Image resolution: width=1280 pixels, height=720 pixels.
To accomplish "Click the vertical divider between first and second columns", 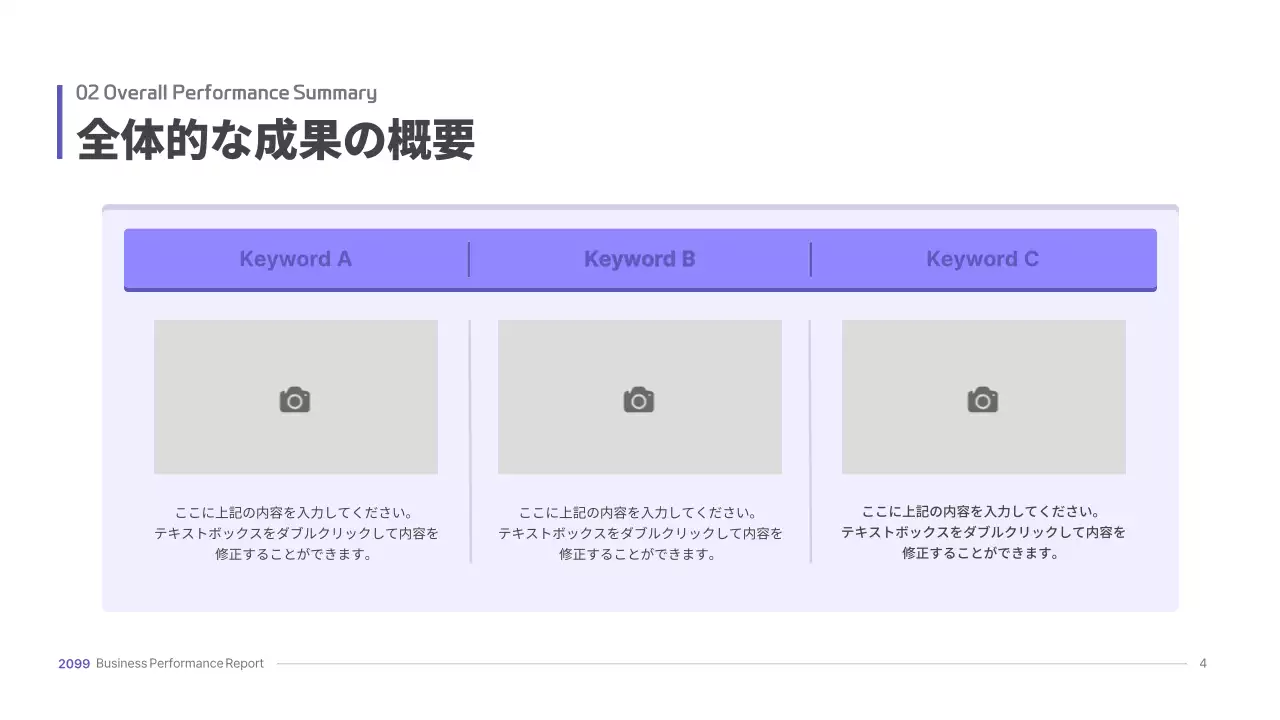I will (x=470, y=441).
